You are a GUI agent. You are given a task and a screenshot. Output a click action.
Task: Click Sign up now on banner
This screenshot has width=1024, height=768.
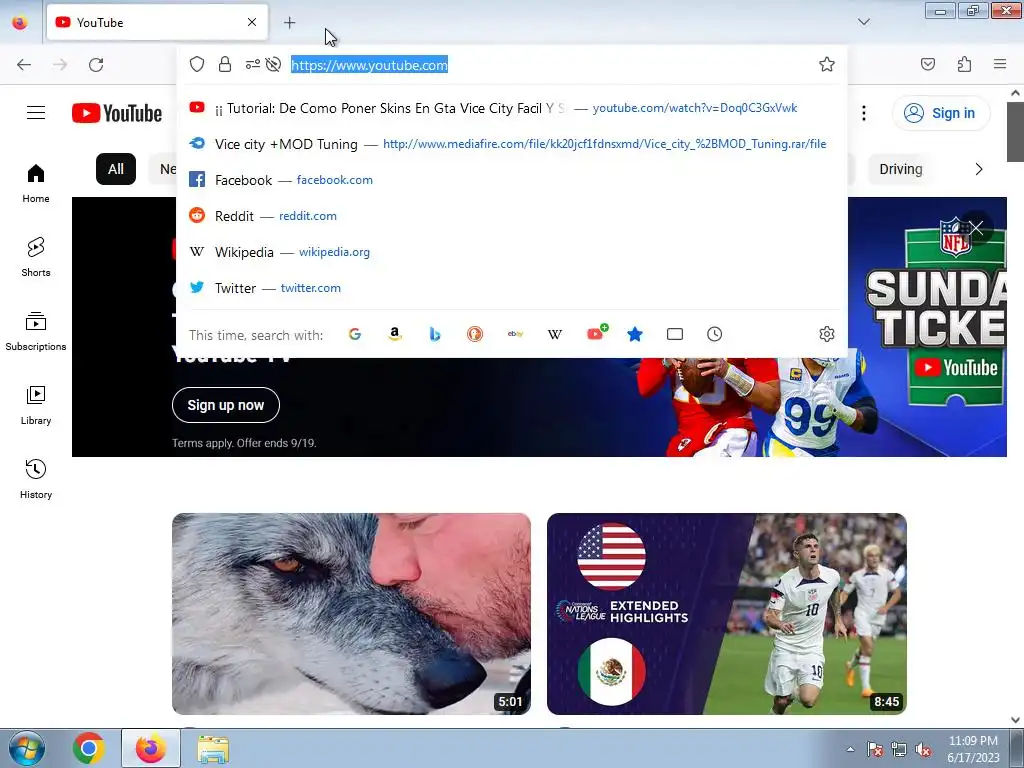coord(226,405)
